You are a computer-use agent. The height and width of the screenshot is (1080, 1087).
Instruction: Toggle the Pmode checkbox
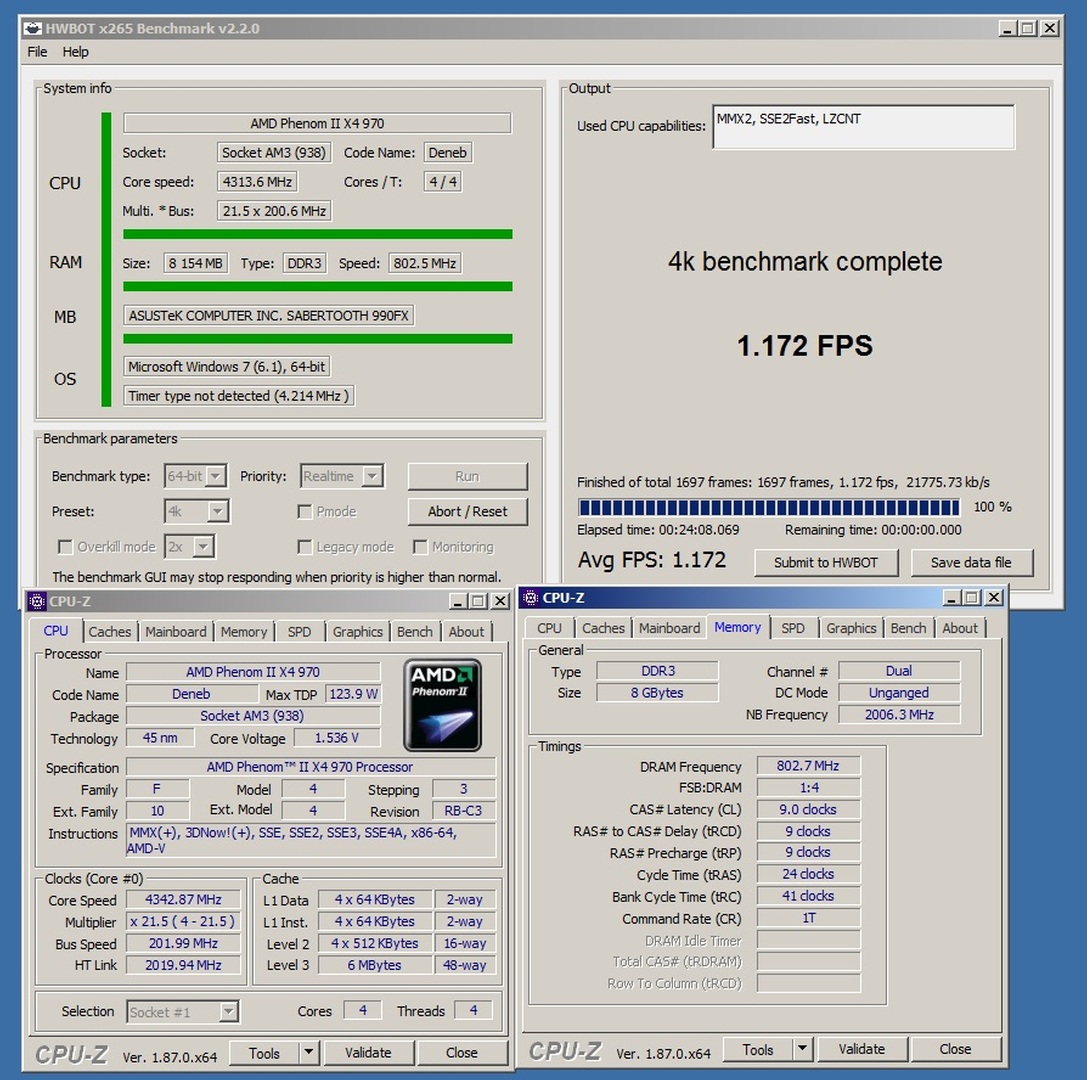point(304,512)
